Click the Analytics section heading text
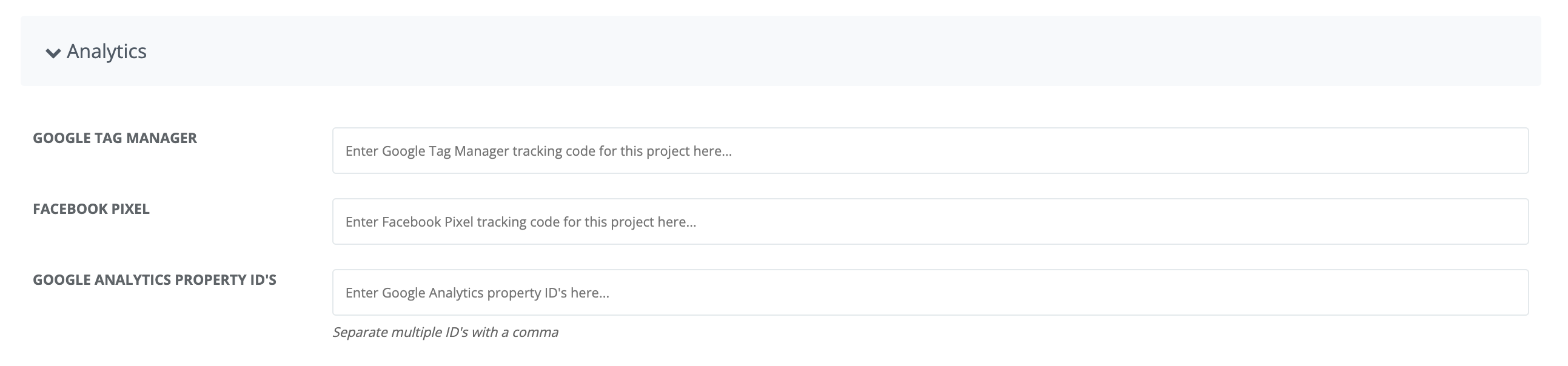 point(107,52)
